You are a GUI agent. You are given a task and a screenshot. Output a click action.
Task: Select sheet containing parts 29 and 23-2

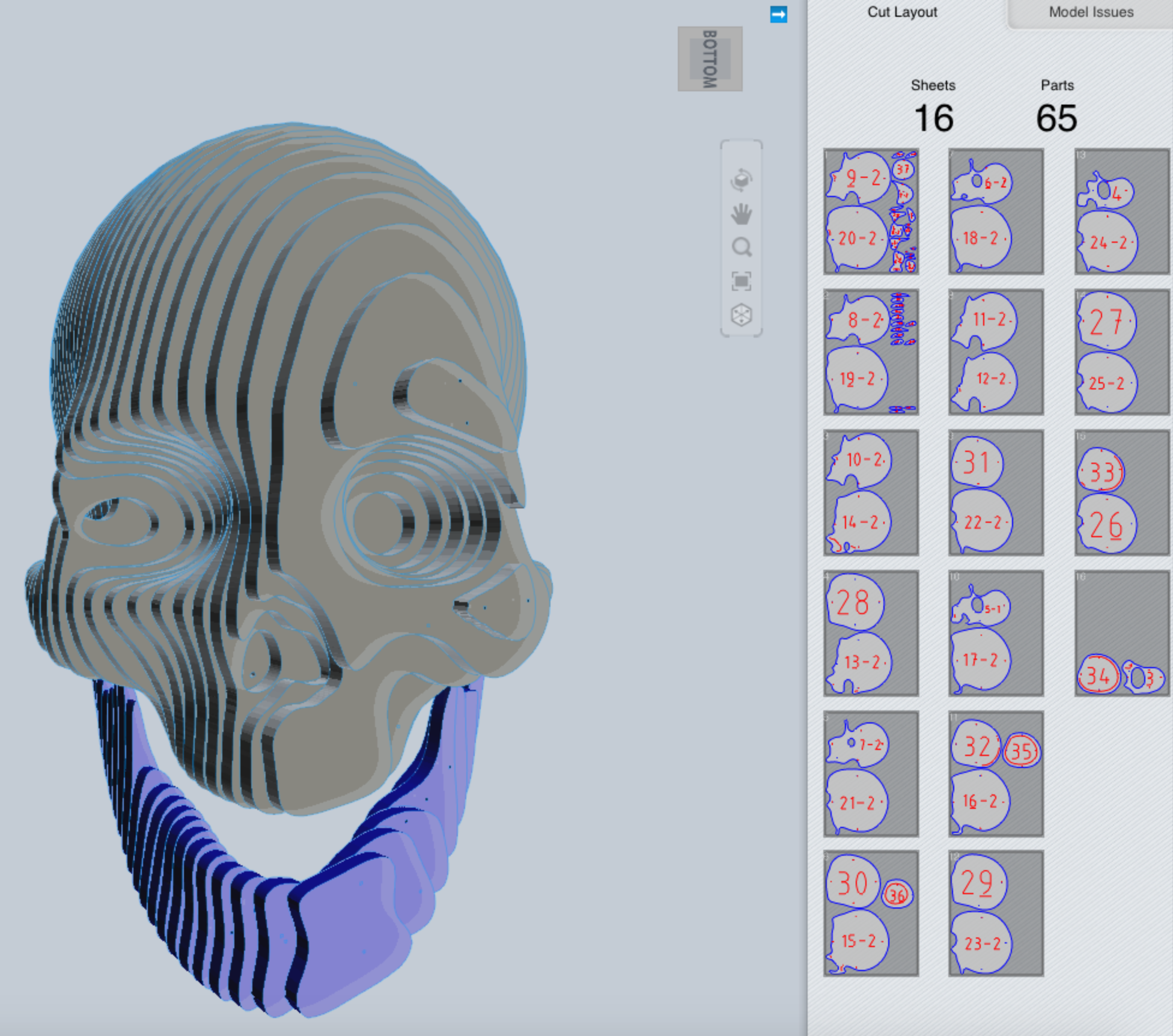(996, 913)
